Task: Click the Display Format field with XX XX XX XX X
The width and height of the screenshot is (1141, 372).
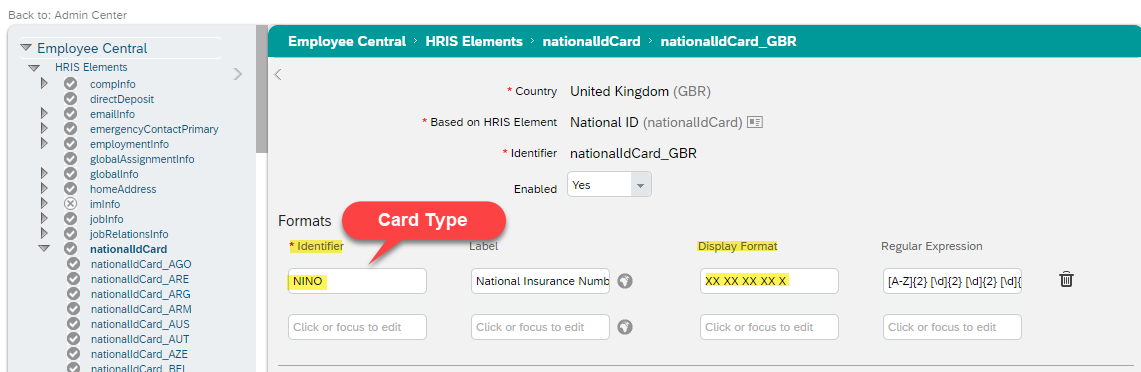Action: [x=769, y=280]
